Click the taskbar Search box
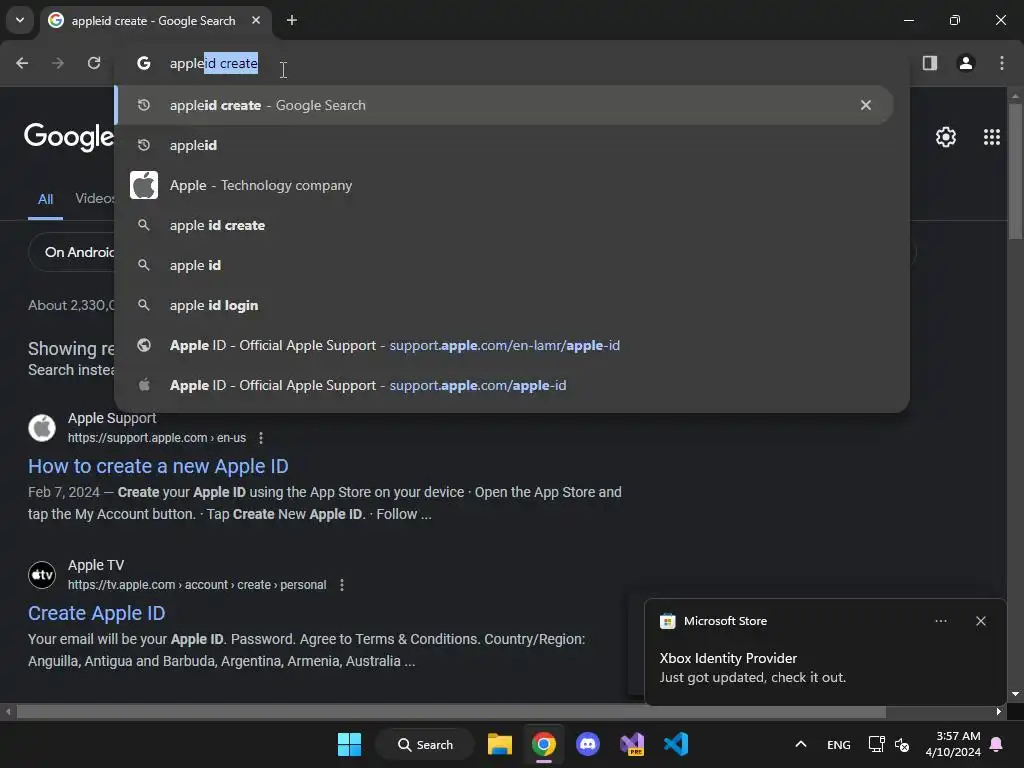The width and height of the screenshot is (1024, 768). pyautogui.click(x=425, y=744)
